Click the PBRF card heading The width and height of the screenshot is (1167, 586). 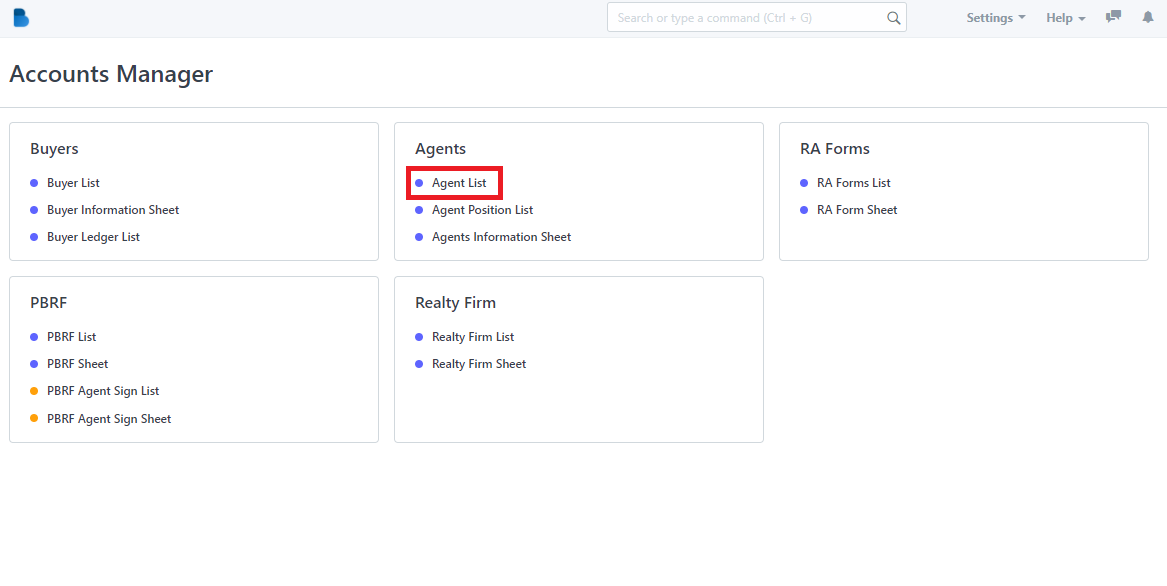(x=49, y=303)
